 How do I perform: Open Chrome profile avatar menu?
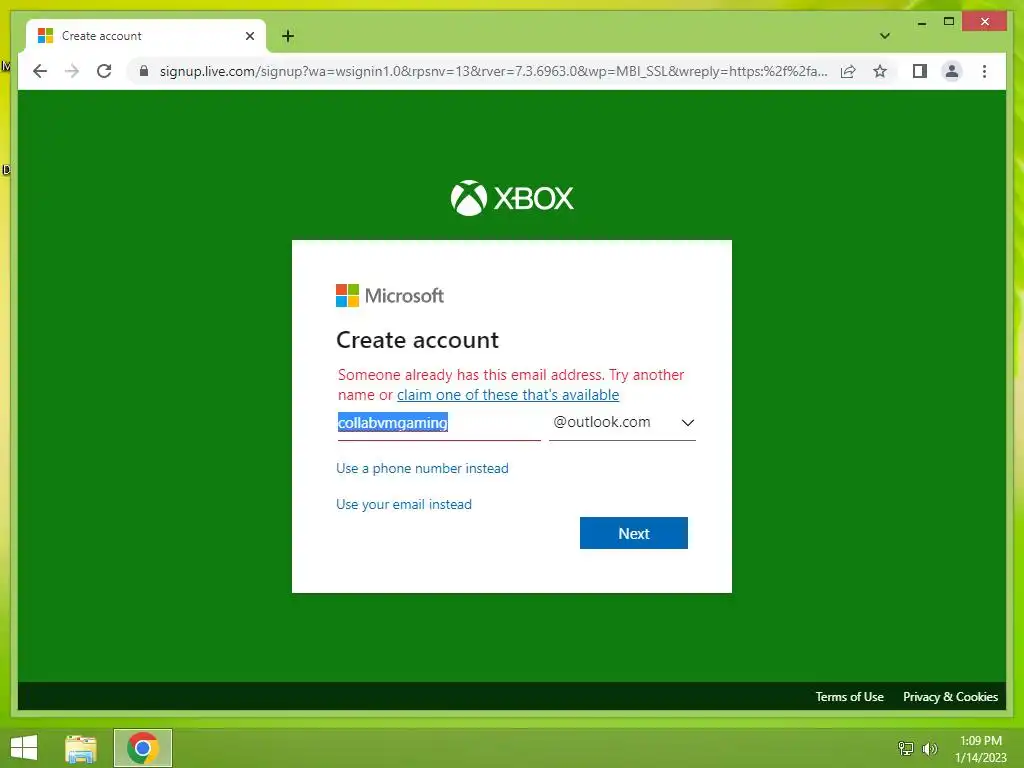pyautogui.click(x=952, y=71)
